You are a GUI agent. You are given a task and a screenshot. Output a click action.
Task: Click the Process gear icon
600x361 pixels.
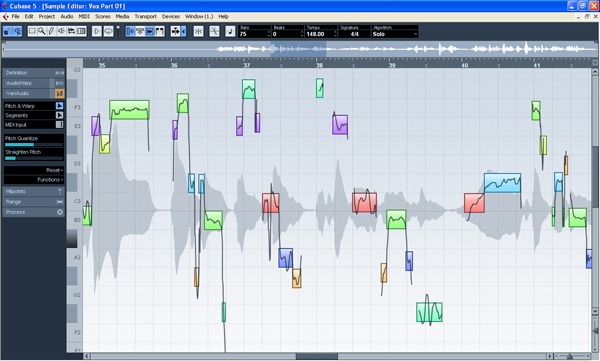pos(60,212)
